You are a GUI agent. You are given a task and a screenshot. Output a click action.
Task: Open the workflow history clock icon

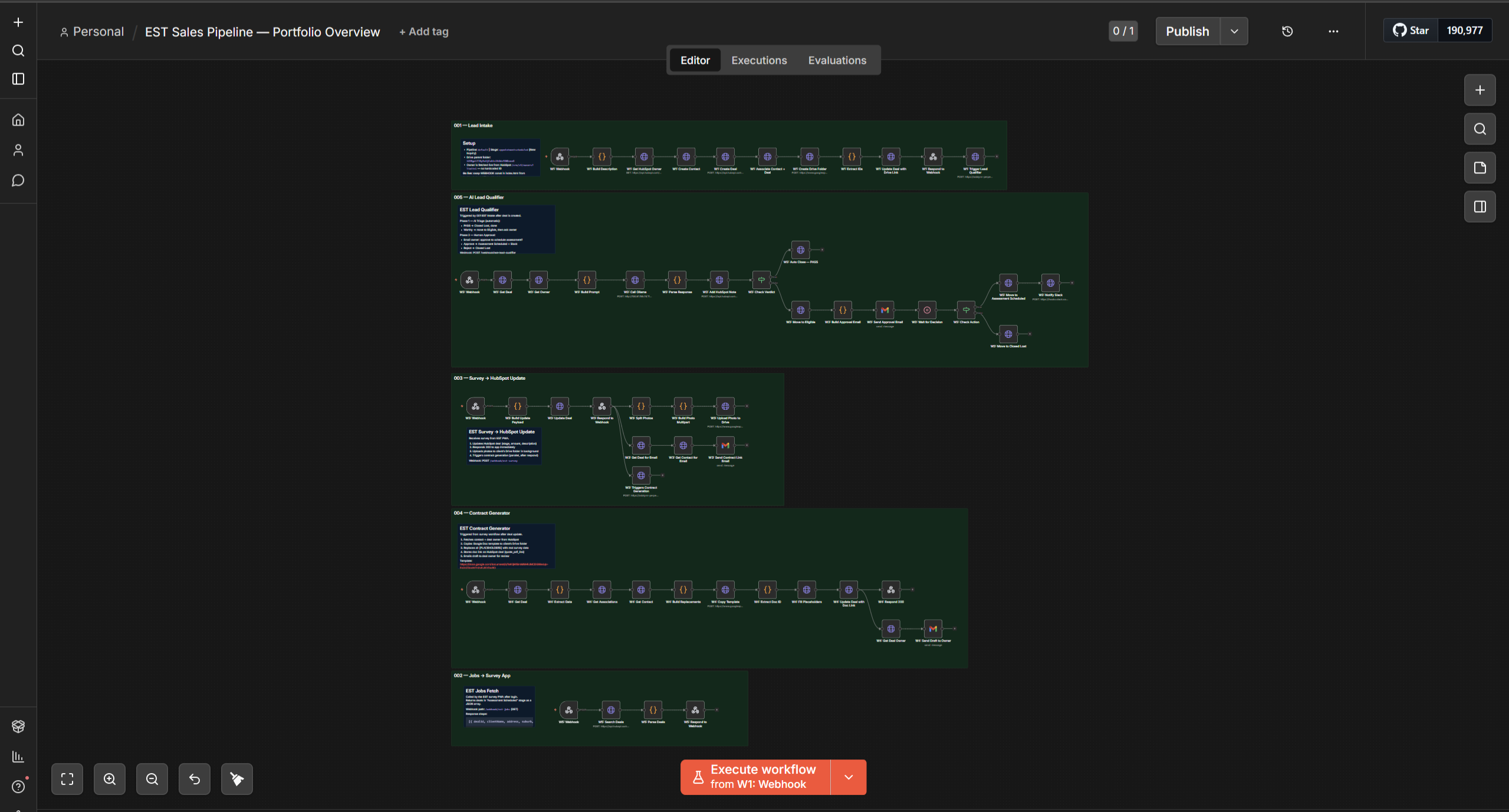pos(1287,31)
